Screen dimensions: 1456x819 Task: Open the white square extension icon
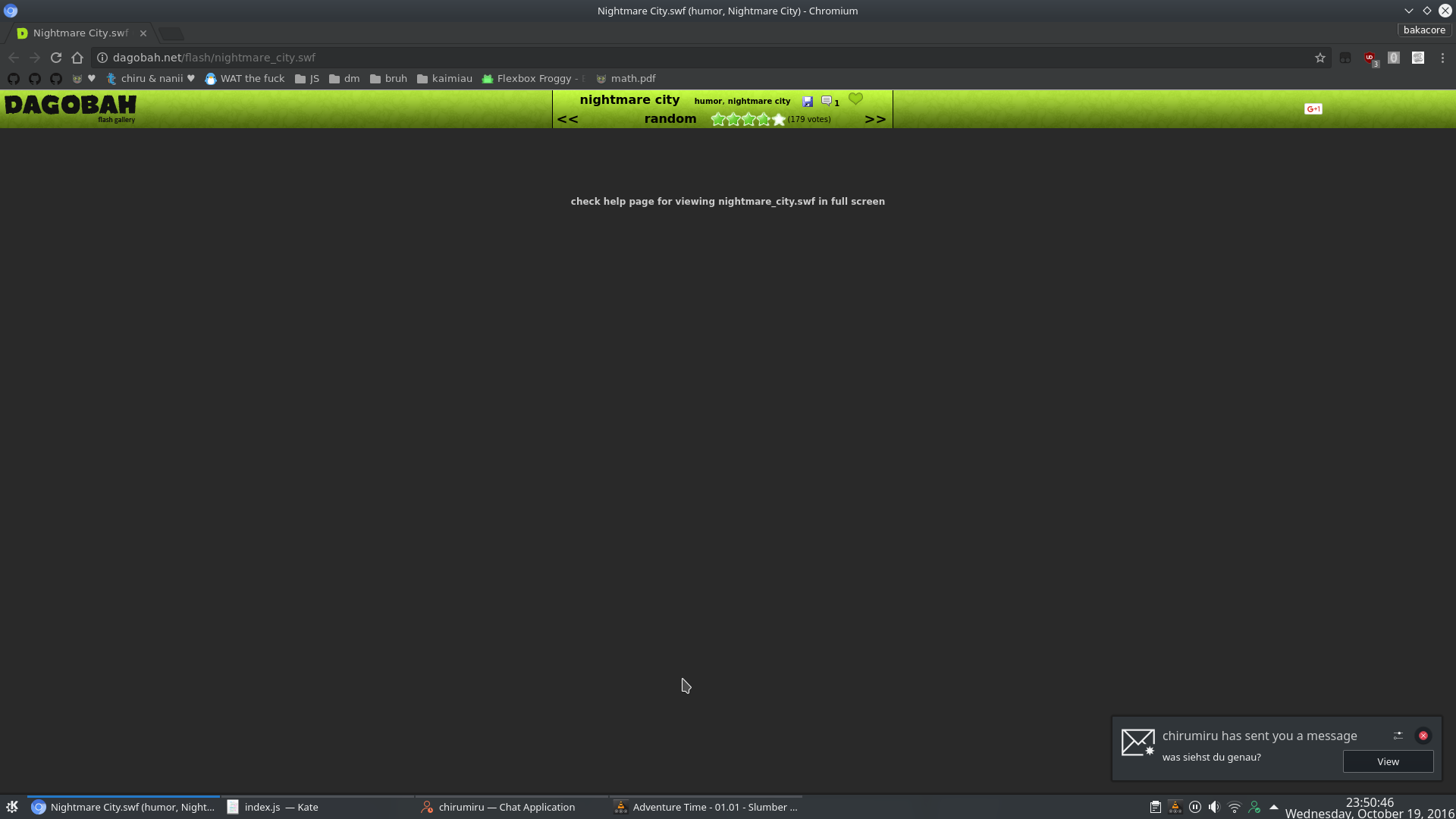(1418, 58)
